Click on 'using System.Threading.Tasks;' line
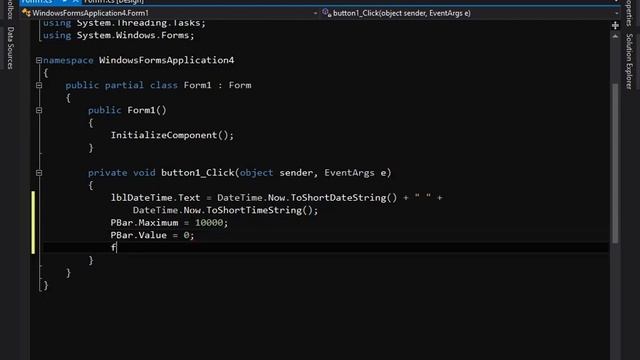 [124, 23]
